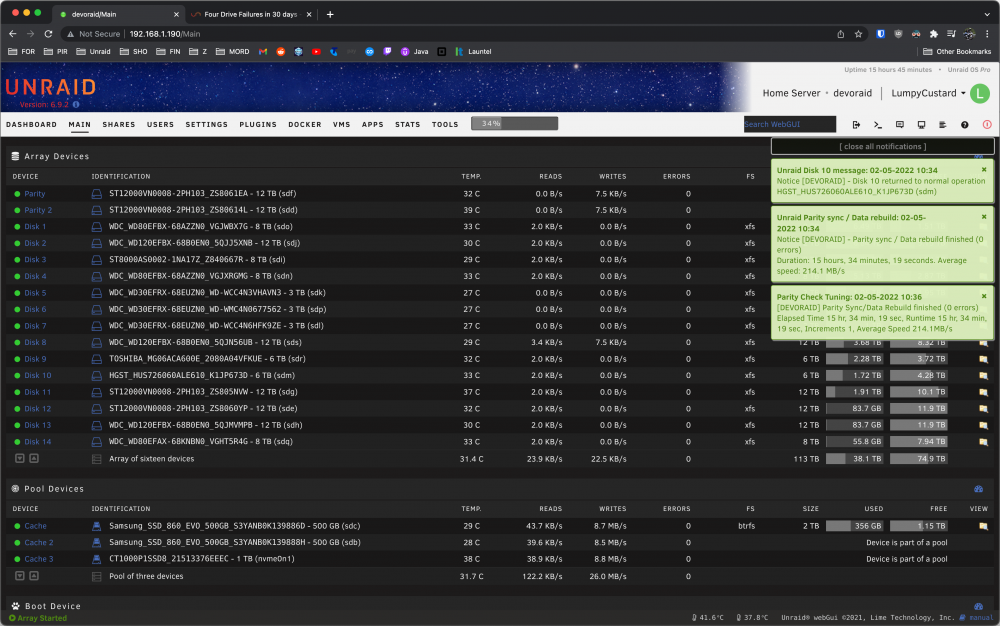
Task: Open the Other Bookmarks folder
Action: pos(957,52)
